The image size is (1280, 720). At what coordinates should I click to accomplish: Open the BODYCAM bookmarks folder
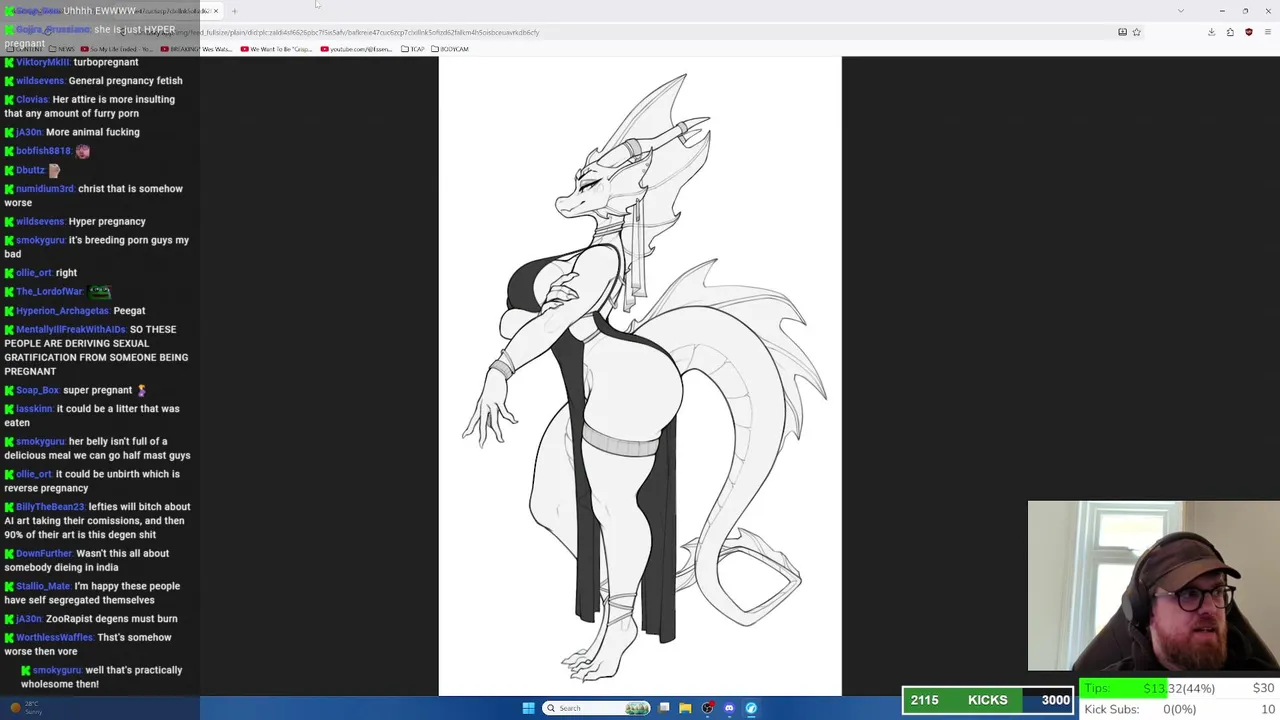[450, 49]
